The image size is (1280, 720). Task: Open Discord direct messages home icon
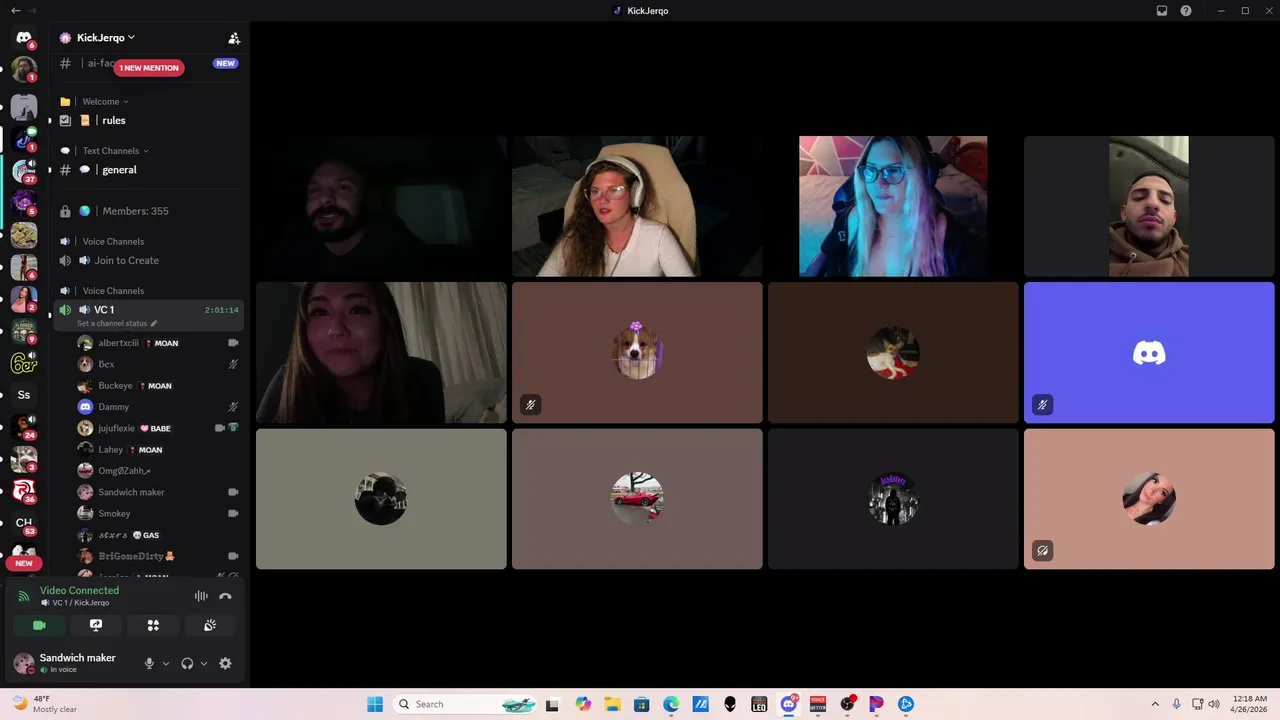[24, 38]
